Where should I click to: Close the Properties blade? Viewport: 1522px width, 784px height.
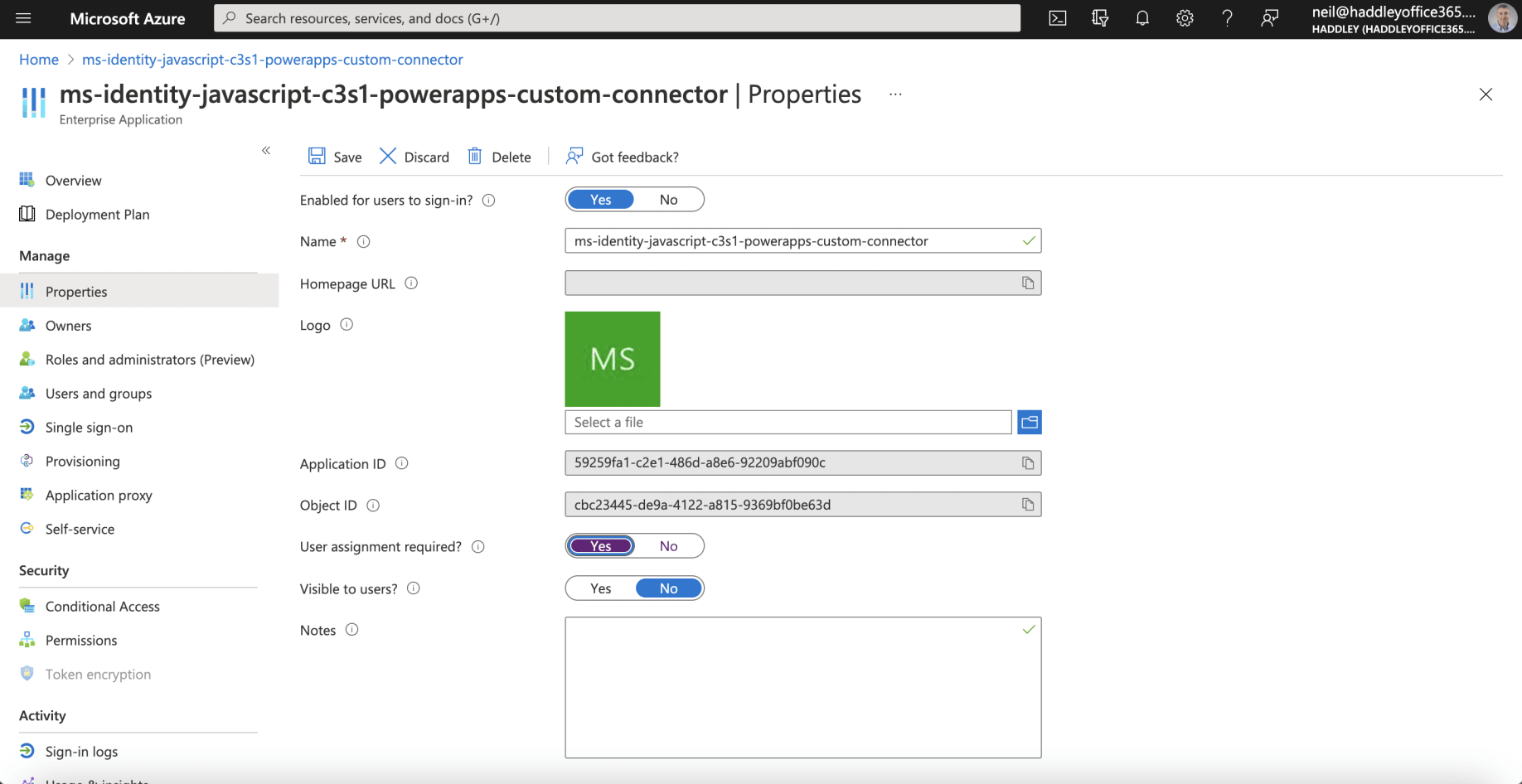pyautogui.click(x=1486, y=94)
